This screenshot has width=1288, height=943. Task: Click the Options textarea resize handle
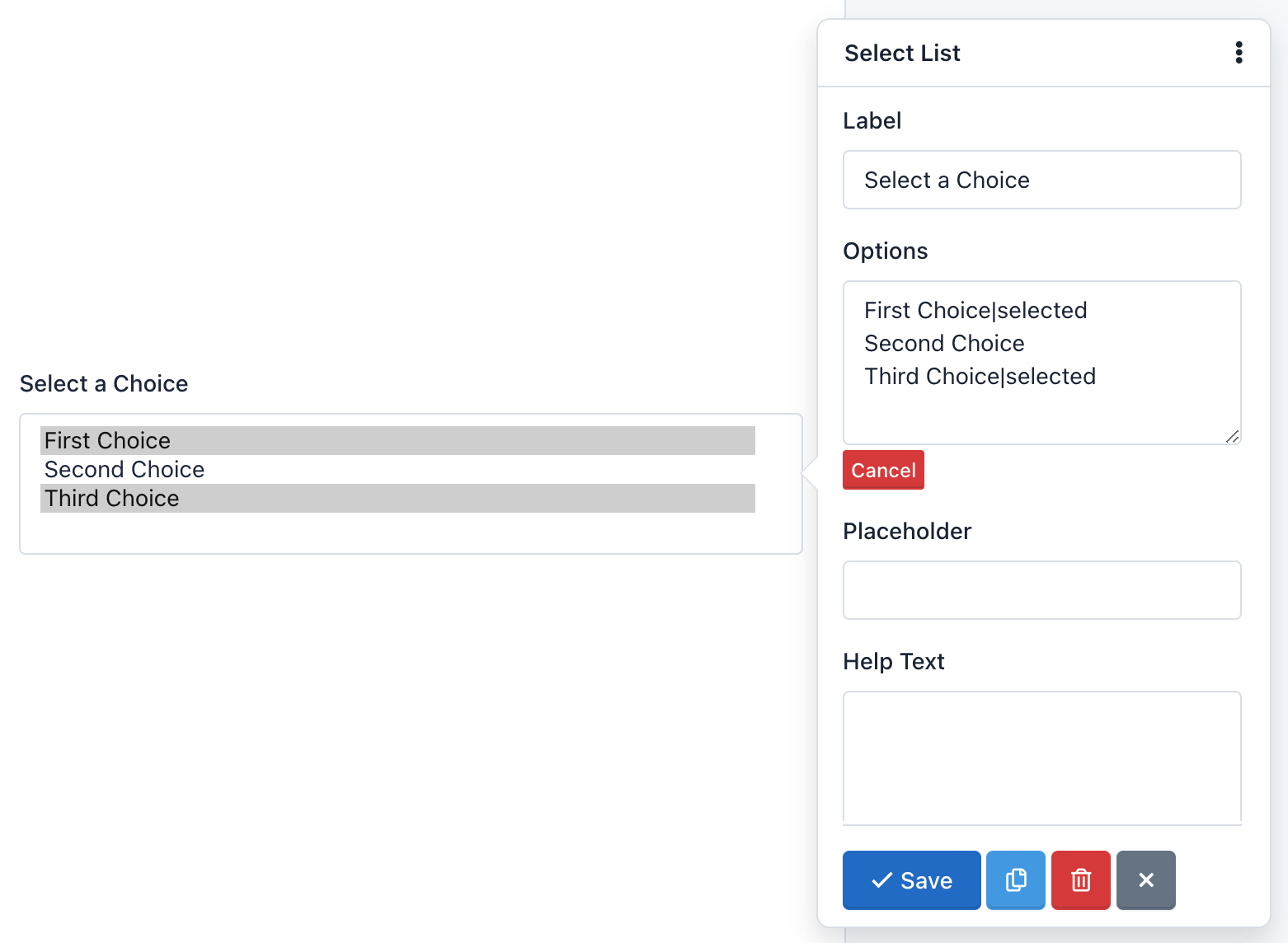(1232, 437)
